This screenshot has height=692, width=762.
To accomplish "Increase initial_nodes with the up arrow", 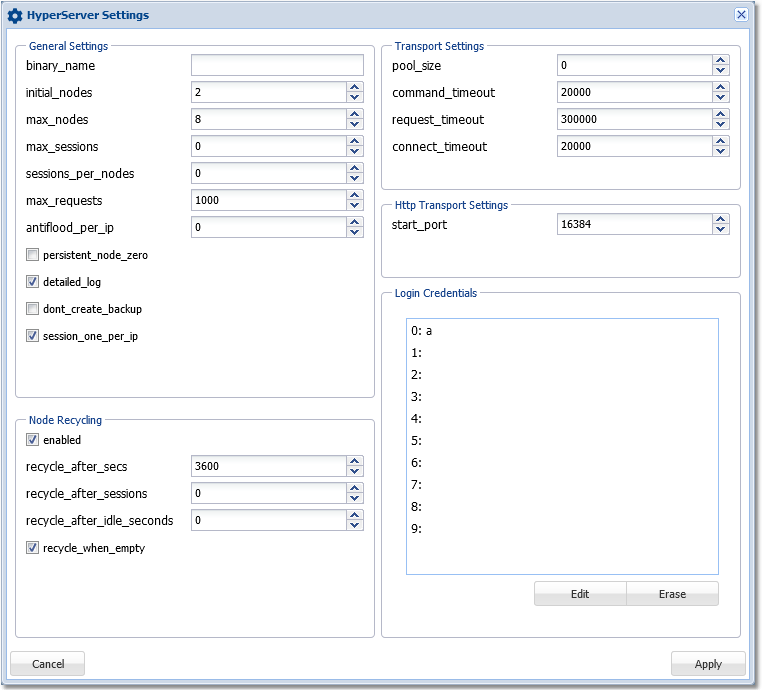I will pyautogui.click(x=355, y=87).
